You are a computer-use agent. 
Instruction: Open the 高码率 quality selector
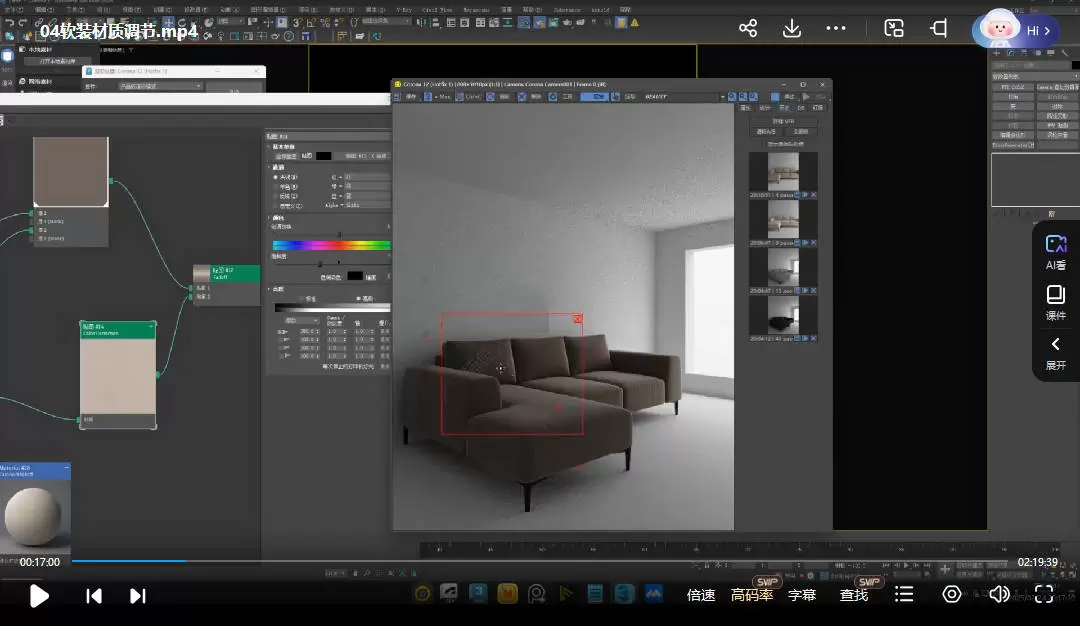tap(752, 595)
